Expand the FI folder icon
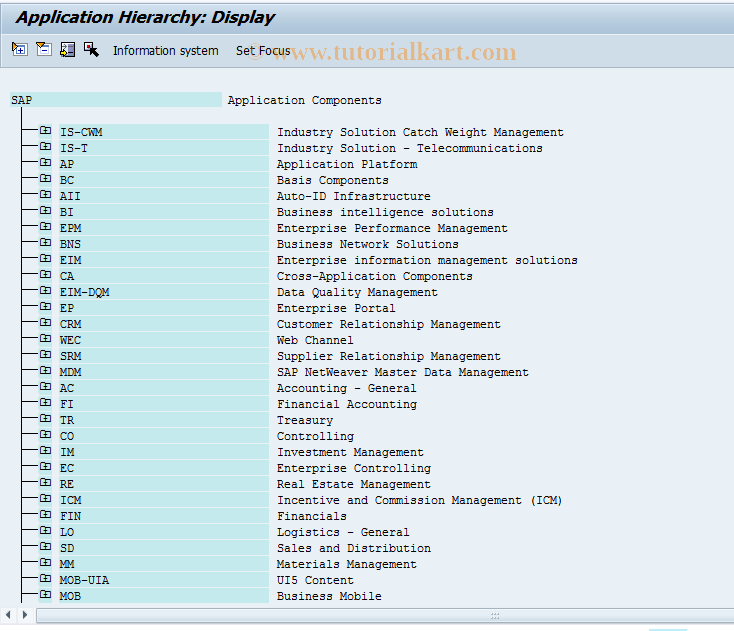Screen dimensions: 734x631 (x=45, y=403)
